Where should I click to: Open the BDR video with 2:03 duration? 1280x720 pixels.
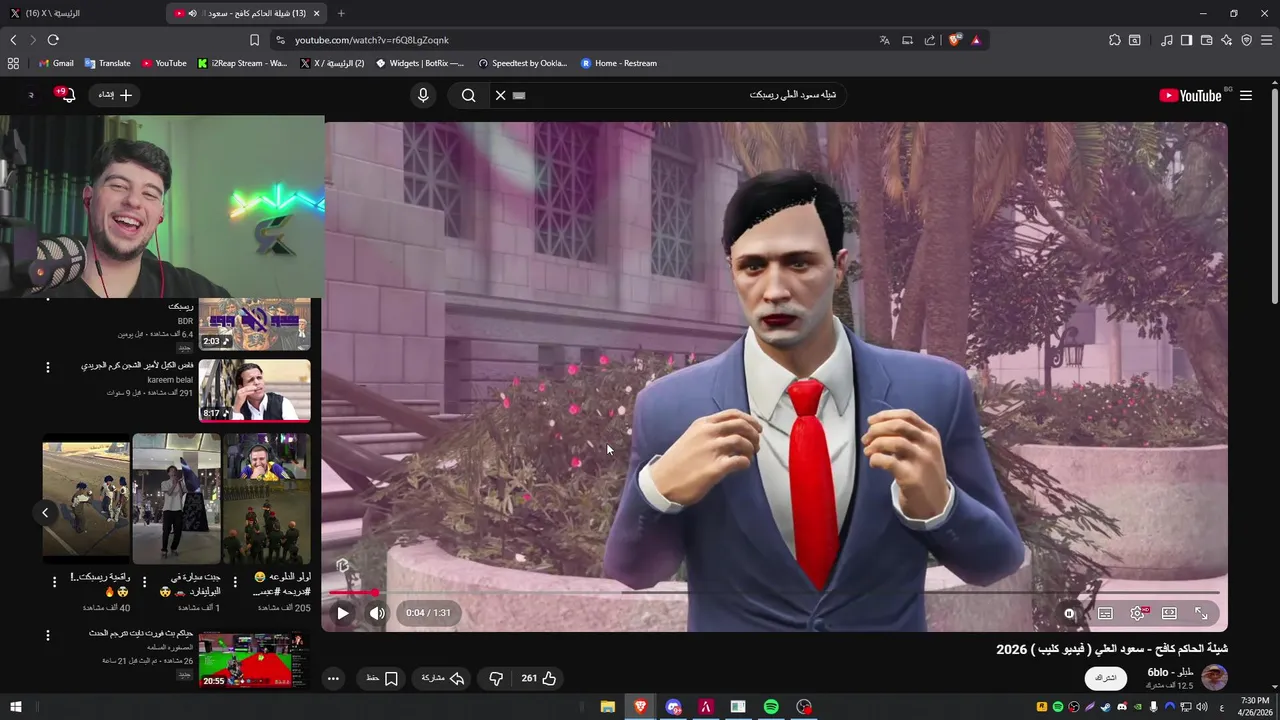[x=254, y=324]
